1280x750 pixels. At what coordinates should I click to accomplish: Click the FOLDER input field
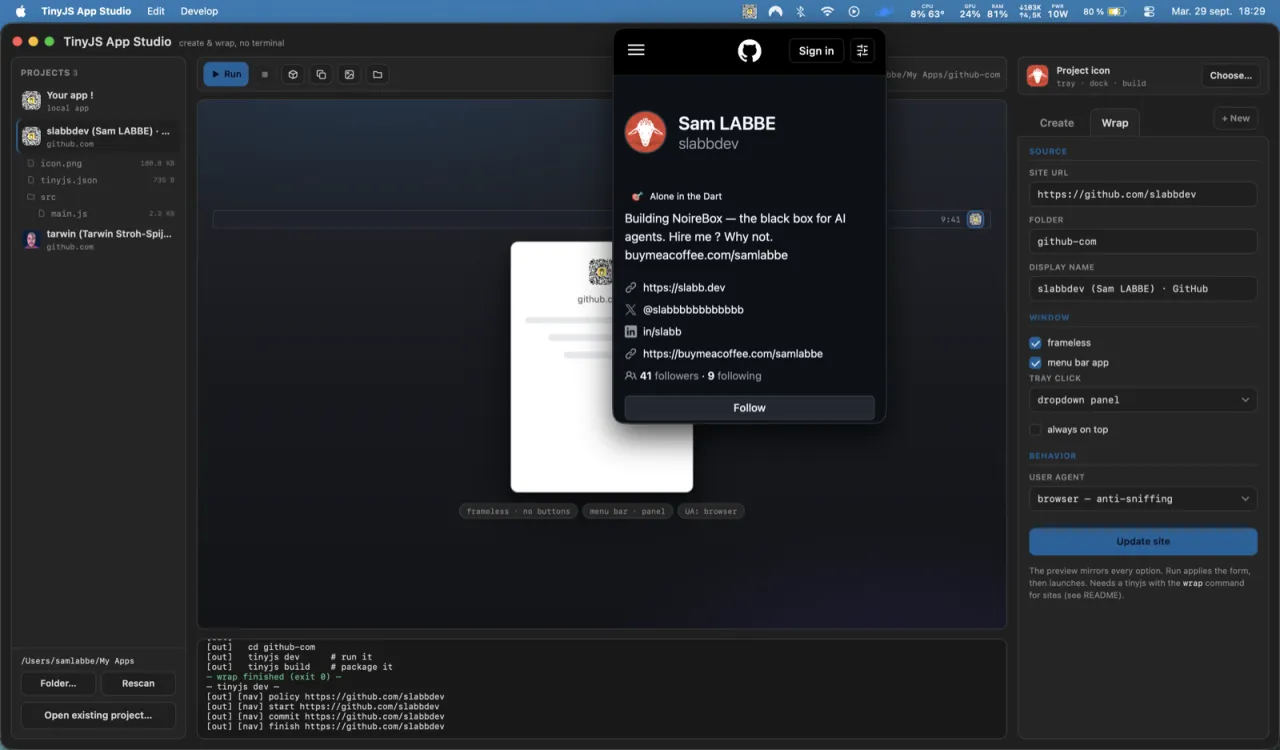[1143, 241]
